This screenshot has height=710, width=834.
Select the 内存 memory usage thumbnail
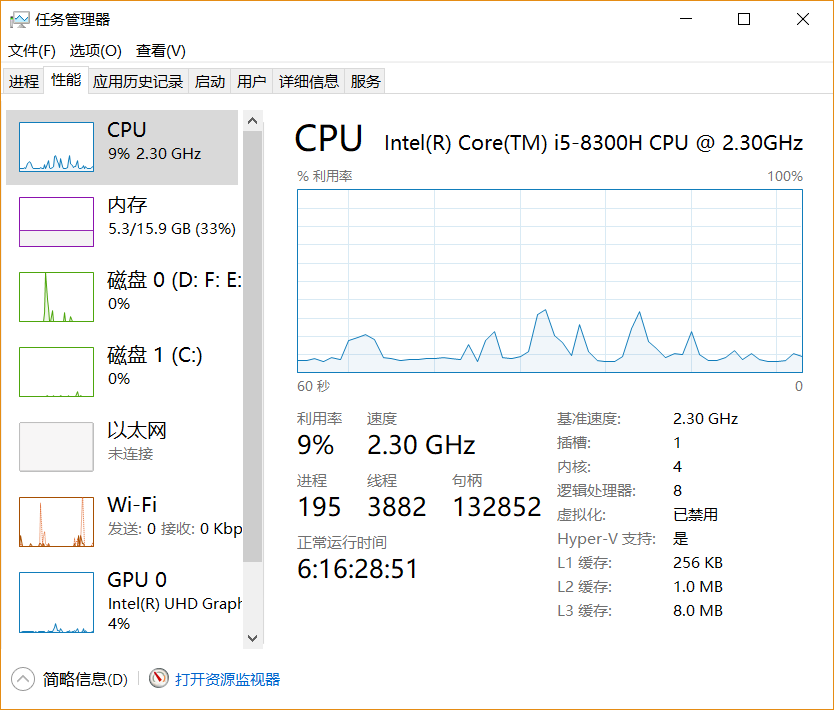(56, 222)
